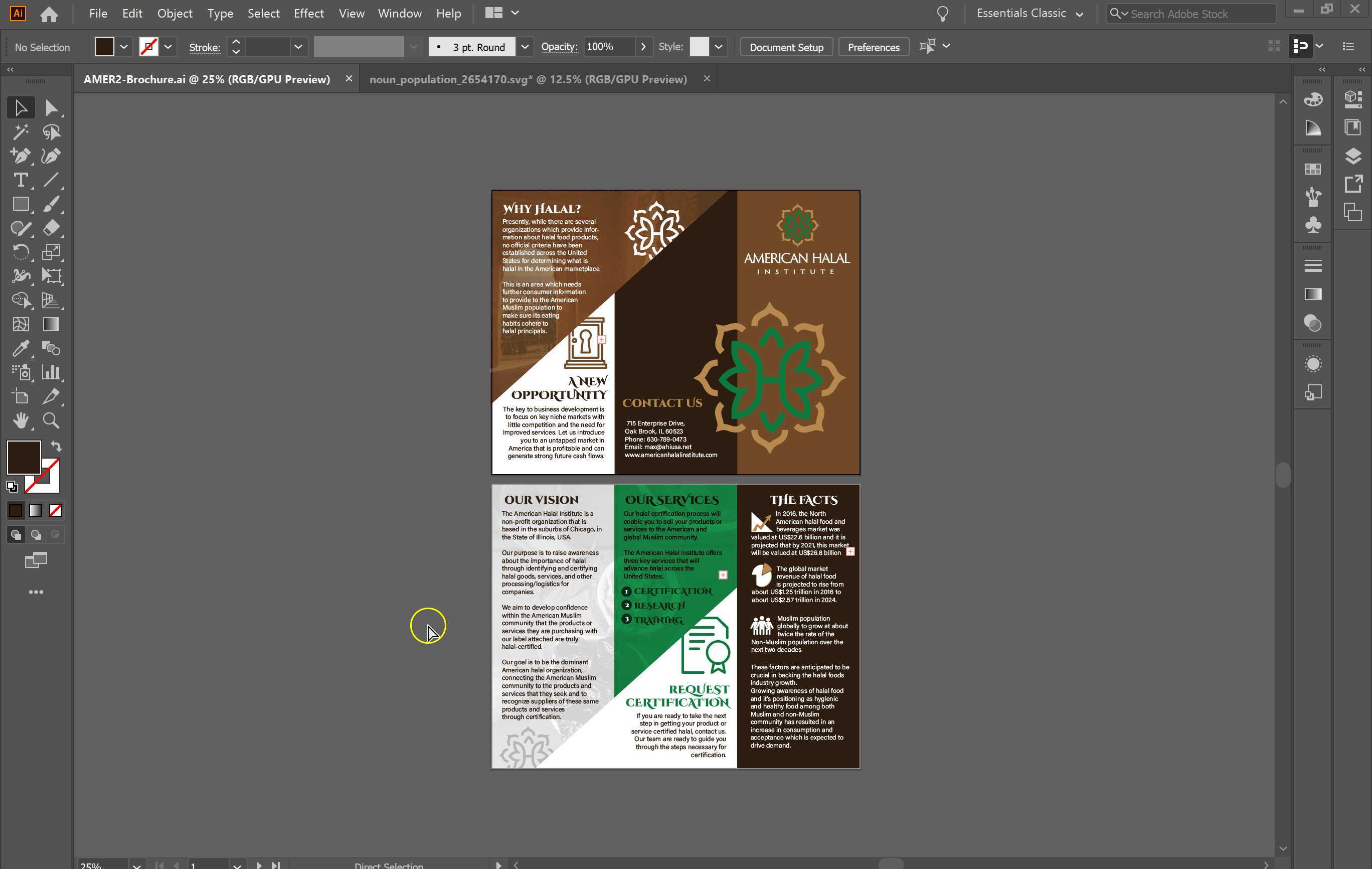Select the Paintbrush tool
The width and height of the screenshot is (1372, 869).
click(x=51, y=204)
